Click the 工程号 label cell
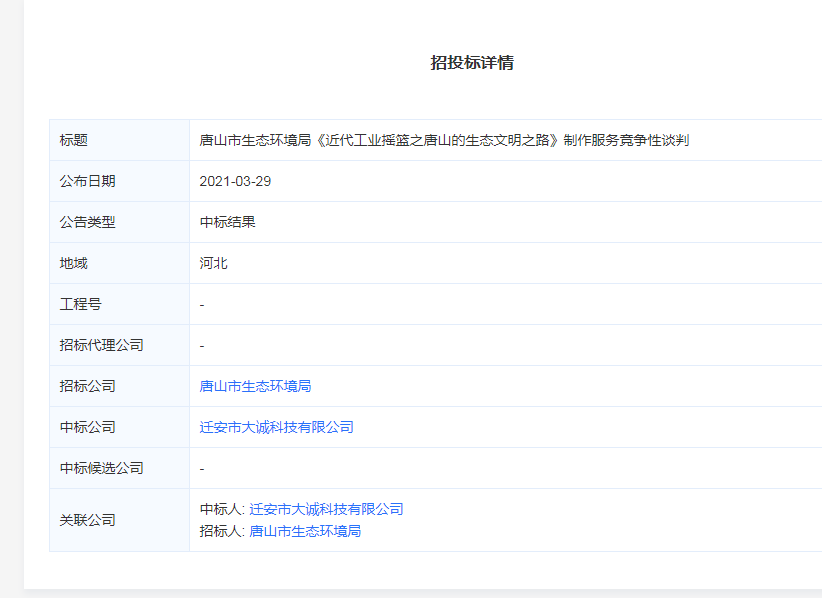Image resolution: width=822 pixels, height=598 pixels. pyautogui.click(x=80, y=304)
